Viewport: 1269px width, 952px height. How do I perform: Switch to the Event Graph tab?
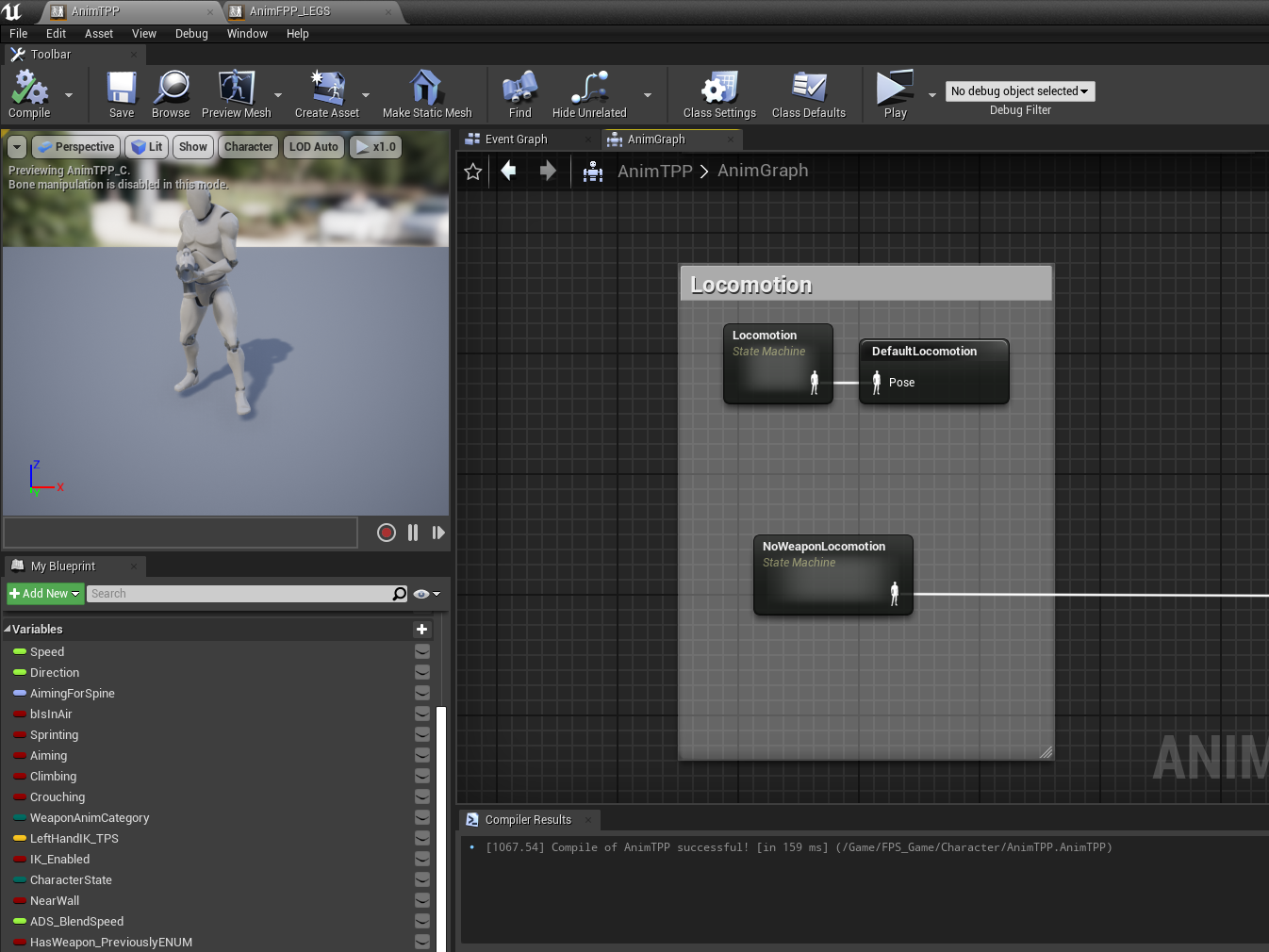point(515,140)
